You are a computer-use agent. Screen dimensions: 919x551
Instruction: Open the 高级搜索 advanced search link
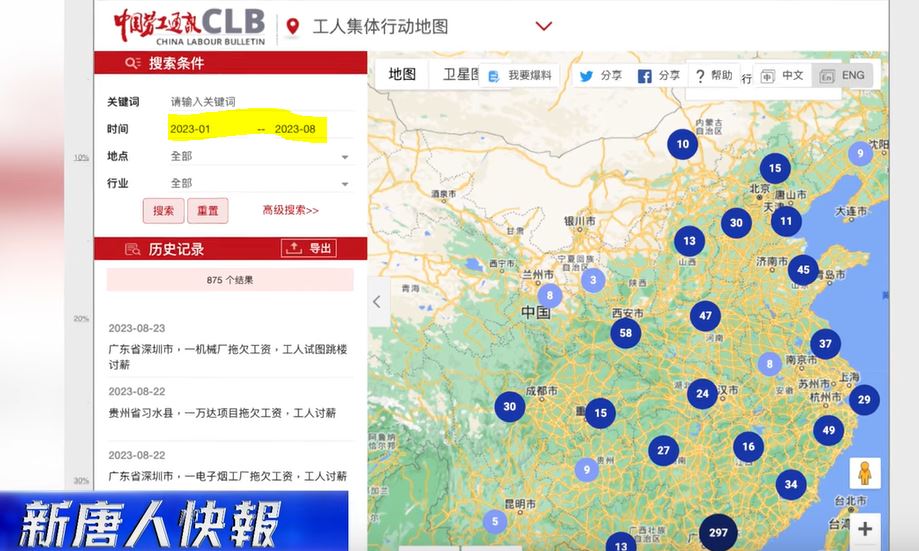click(x=290, y=211)
